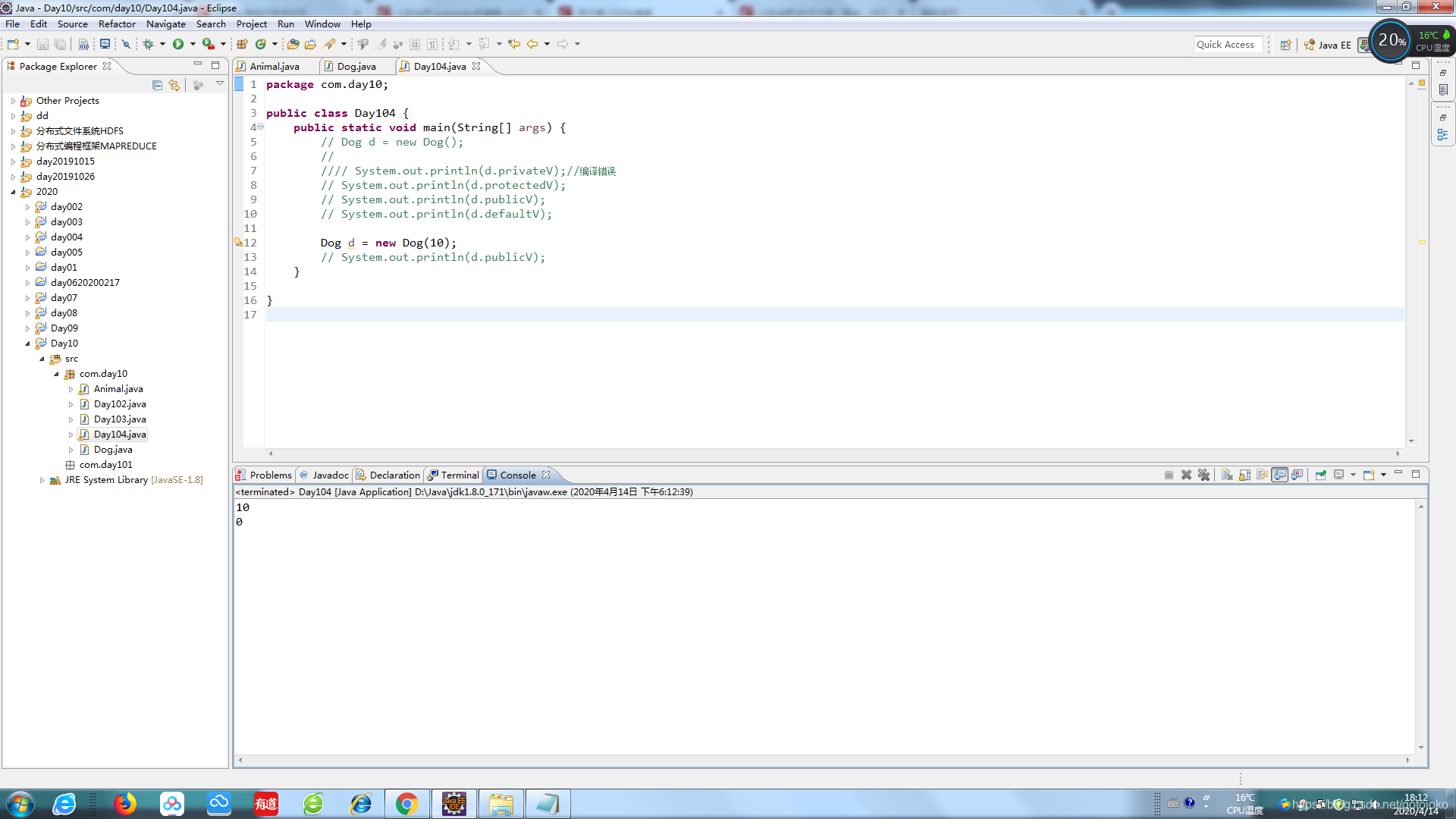Screen dimensions: 1456x819
Task: Click Run Last Tool with toolbox icon
Action: 208,44
